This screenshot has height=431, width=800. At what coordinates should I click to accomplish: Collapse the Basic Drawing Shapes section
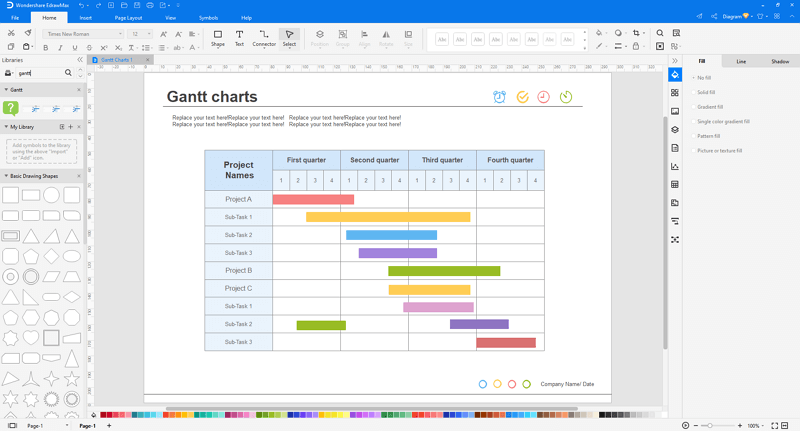pos(6,176)
